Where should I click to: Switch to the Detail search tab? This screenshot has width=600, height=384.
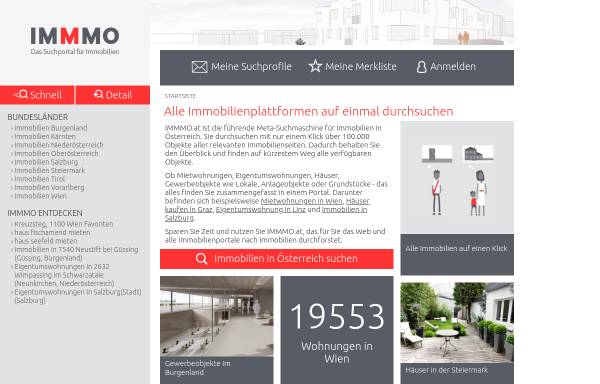click(113, 95)
